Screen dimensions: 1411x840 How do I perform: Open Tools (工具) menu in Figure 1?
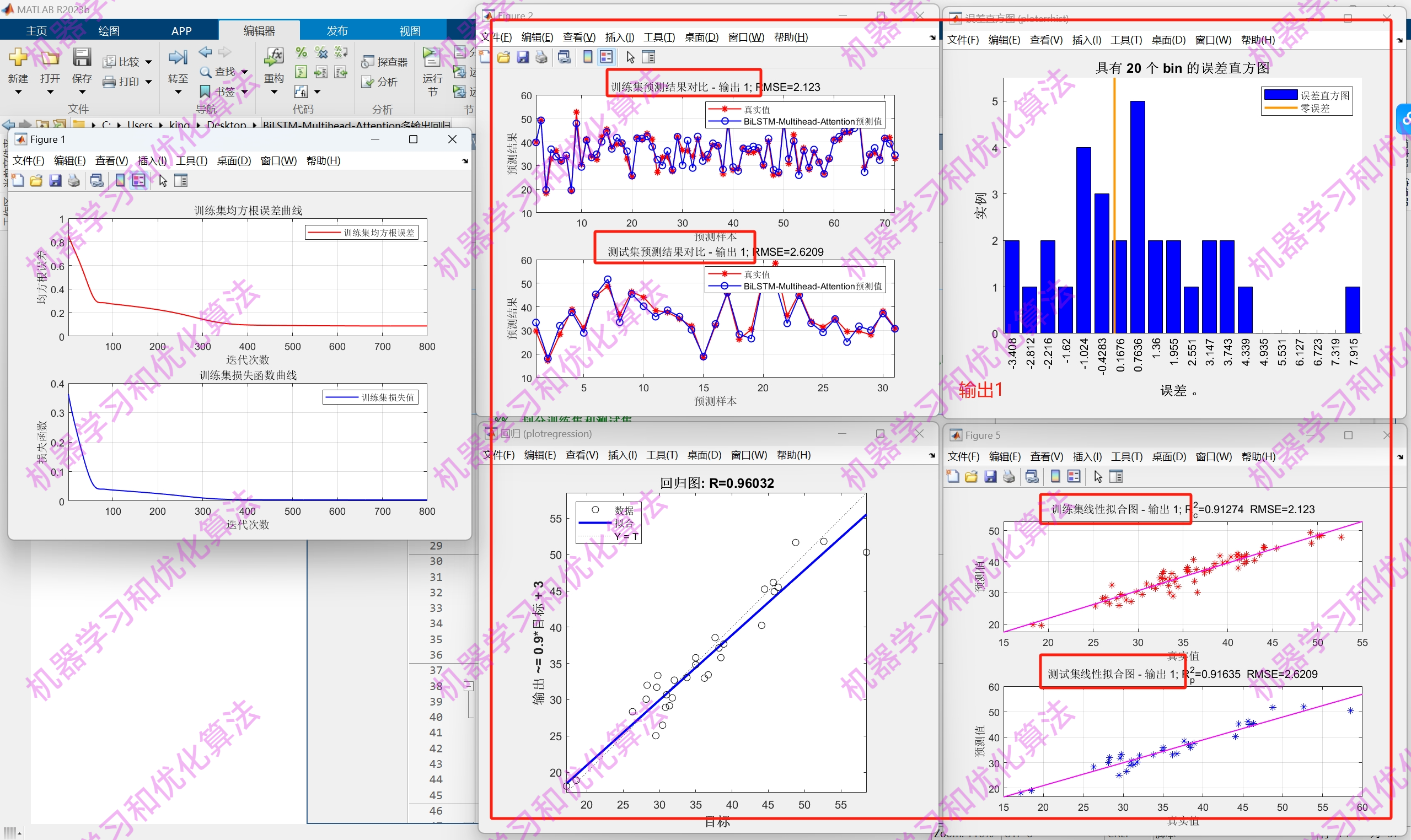[191, 161]
